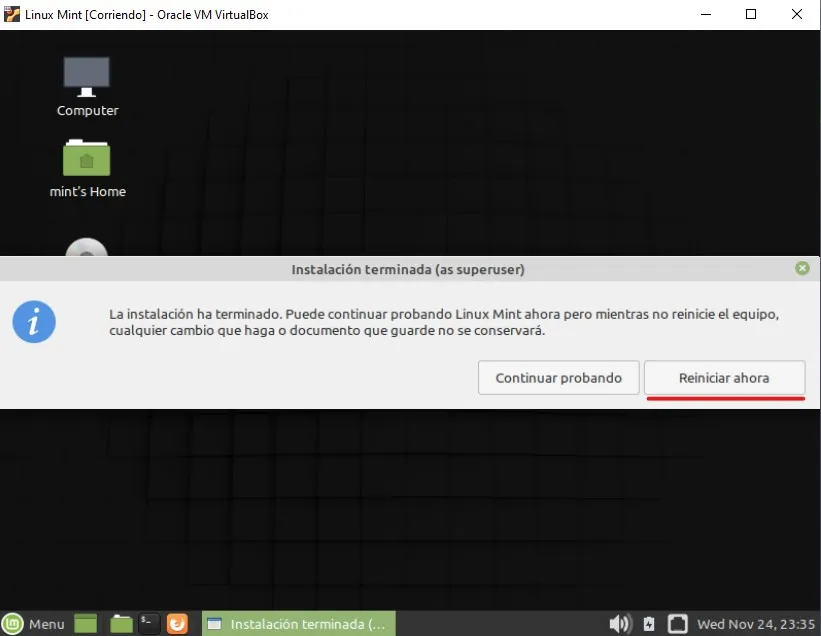821x636 pixels.
Task: Open the Computer icon on the desktop
Action: pos(86,80)
